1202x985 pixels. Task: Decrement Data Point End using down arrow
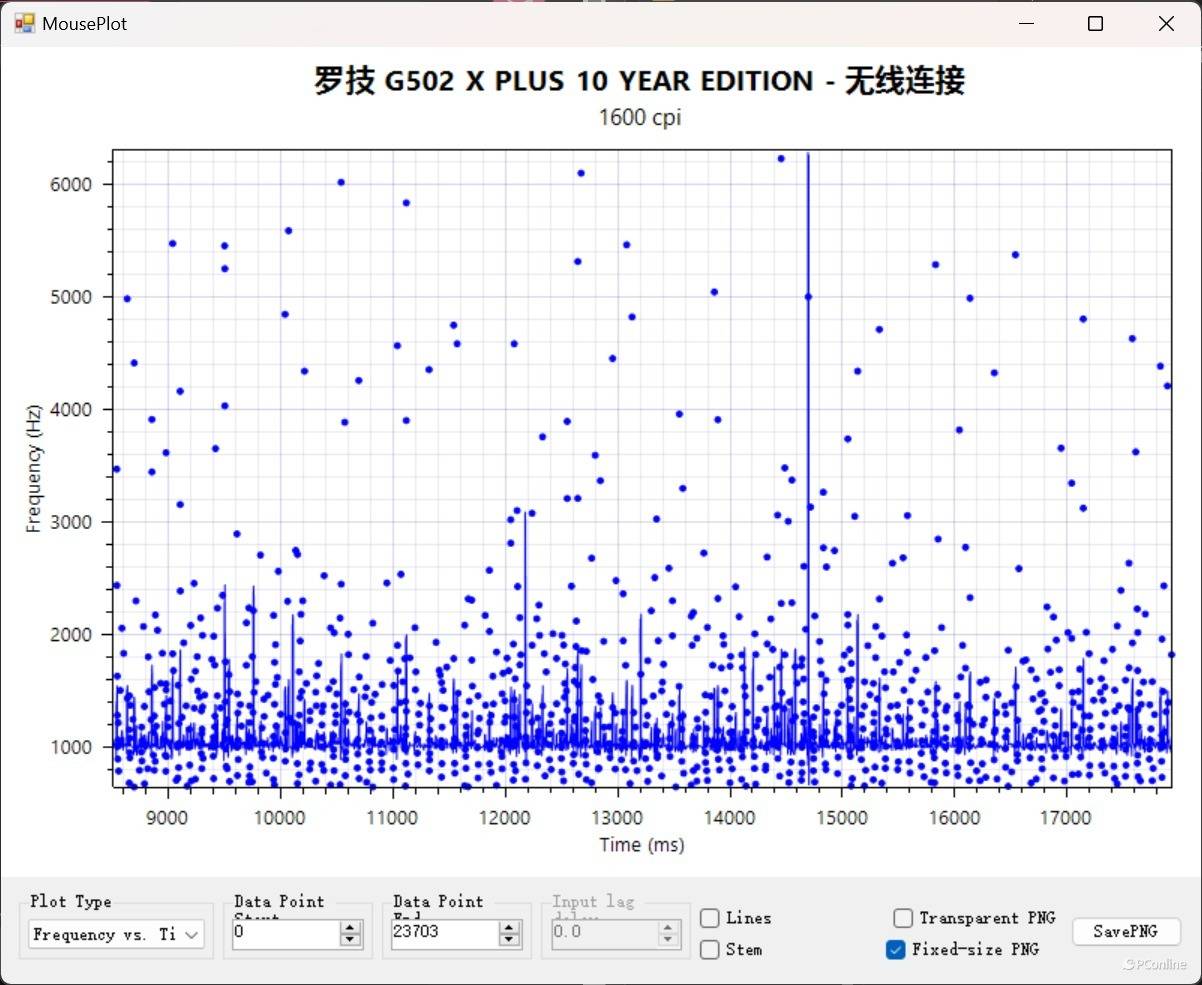coord(510,939)
